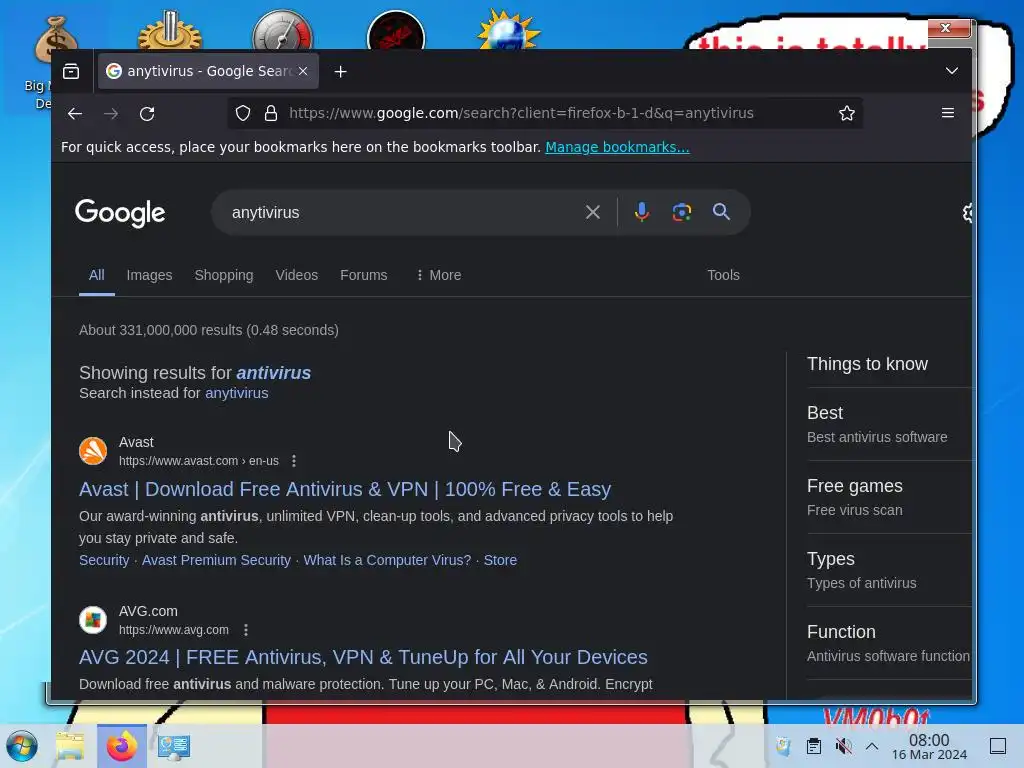1024x768 pixels.
Task: Open the Avast Security sitelink
Action: click(x=104, y=560)
